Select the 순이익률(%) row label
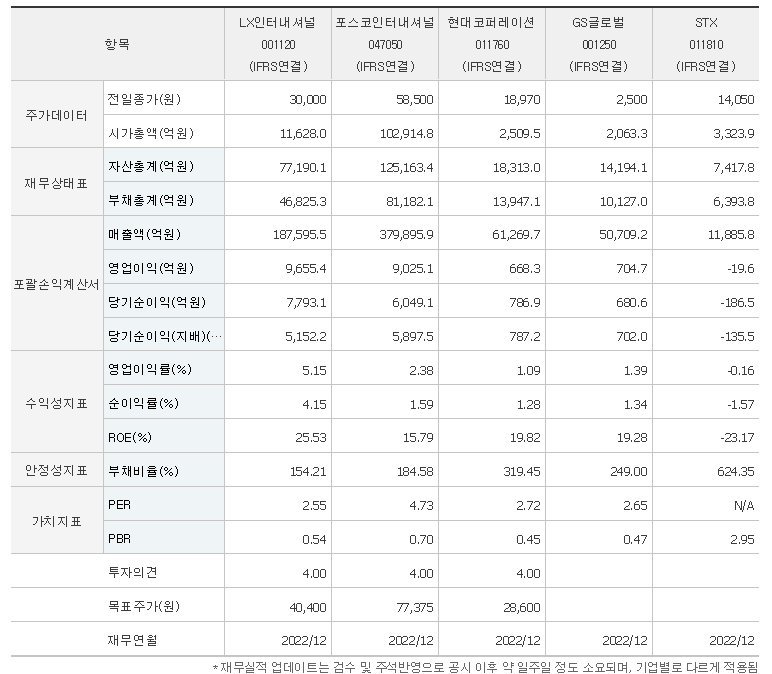Image resolution: width=772 pixels, height=674 pixels. [x=143, y=404]
